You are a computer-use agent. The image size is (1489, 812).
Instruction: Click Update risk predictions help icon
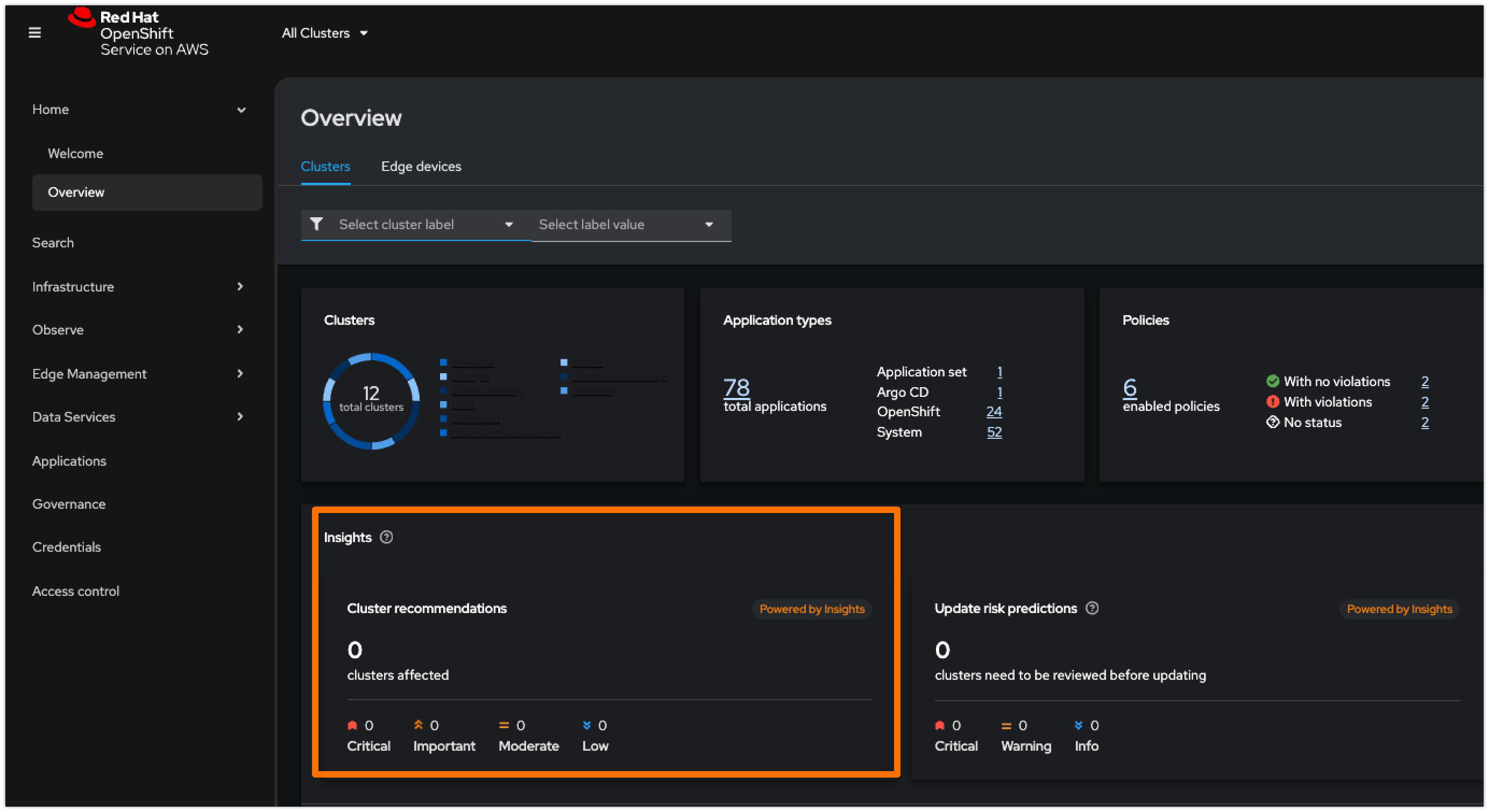pyautogui.click(x=1092, y=608)
